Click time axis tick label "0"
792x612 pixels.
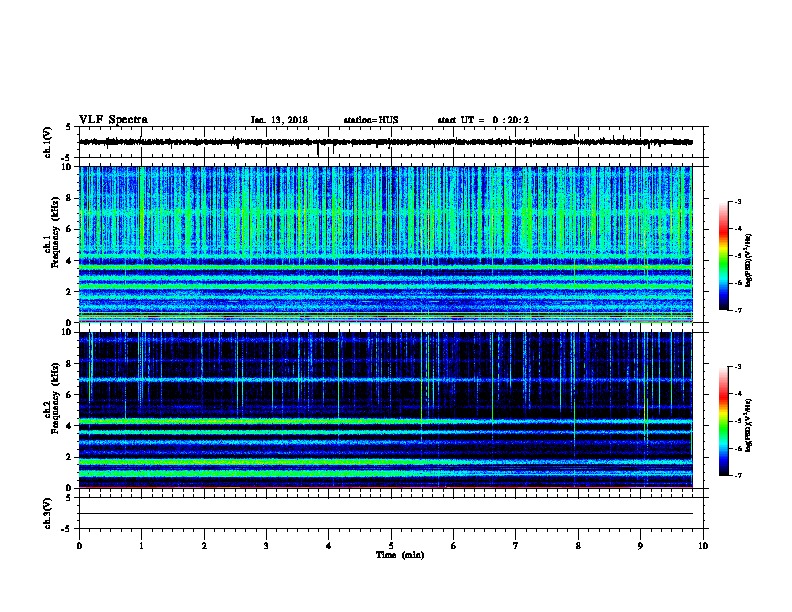click(x=79, y=545)
